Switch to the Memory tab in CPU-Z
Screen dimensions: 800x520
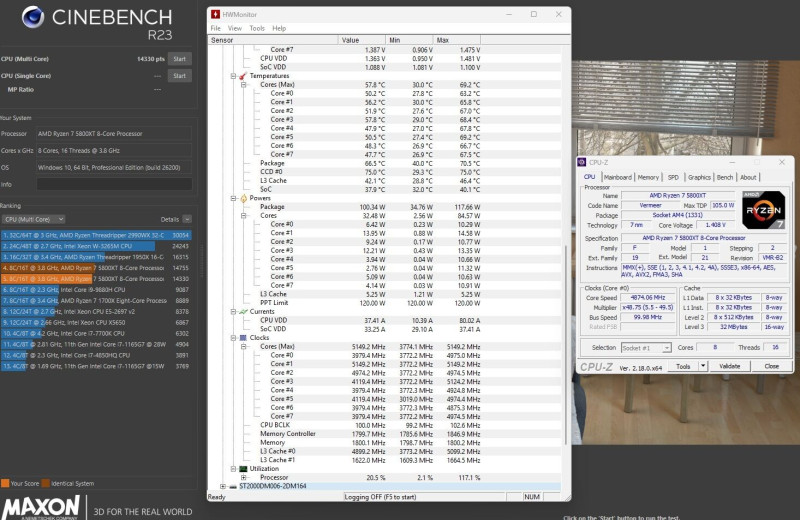(x=648, y=177)
